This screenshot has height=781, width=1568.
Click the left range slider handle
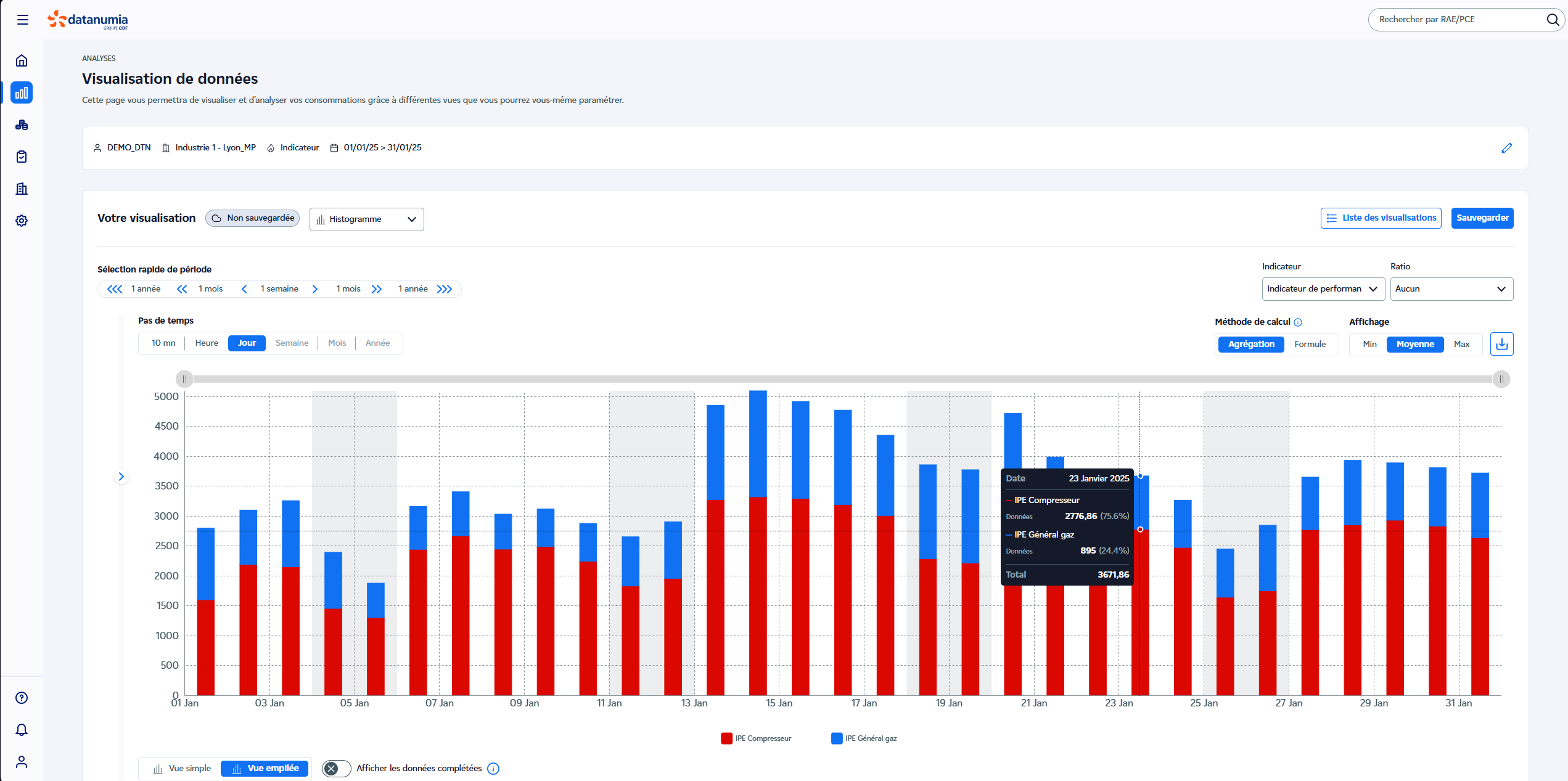click(x=184, y=379)
